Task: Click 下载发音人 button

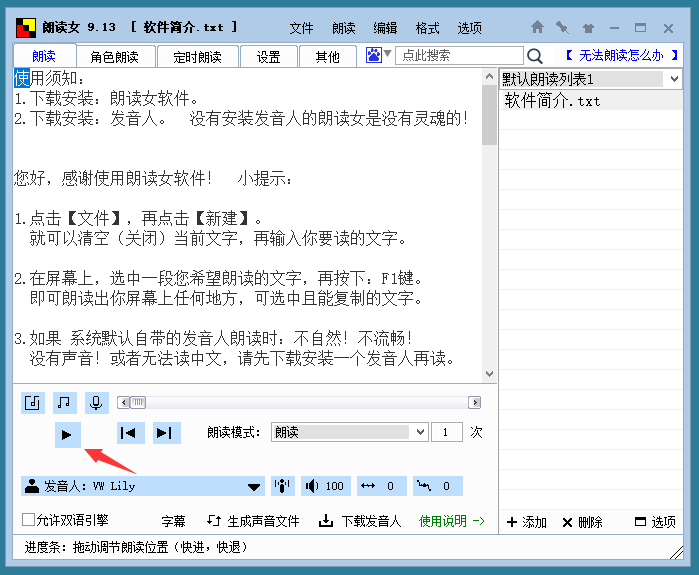Action: coord(360,521)
